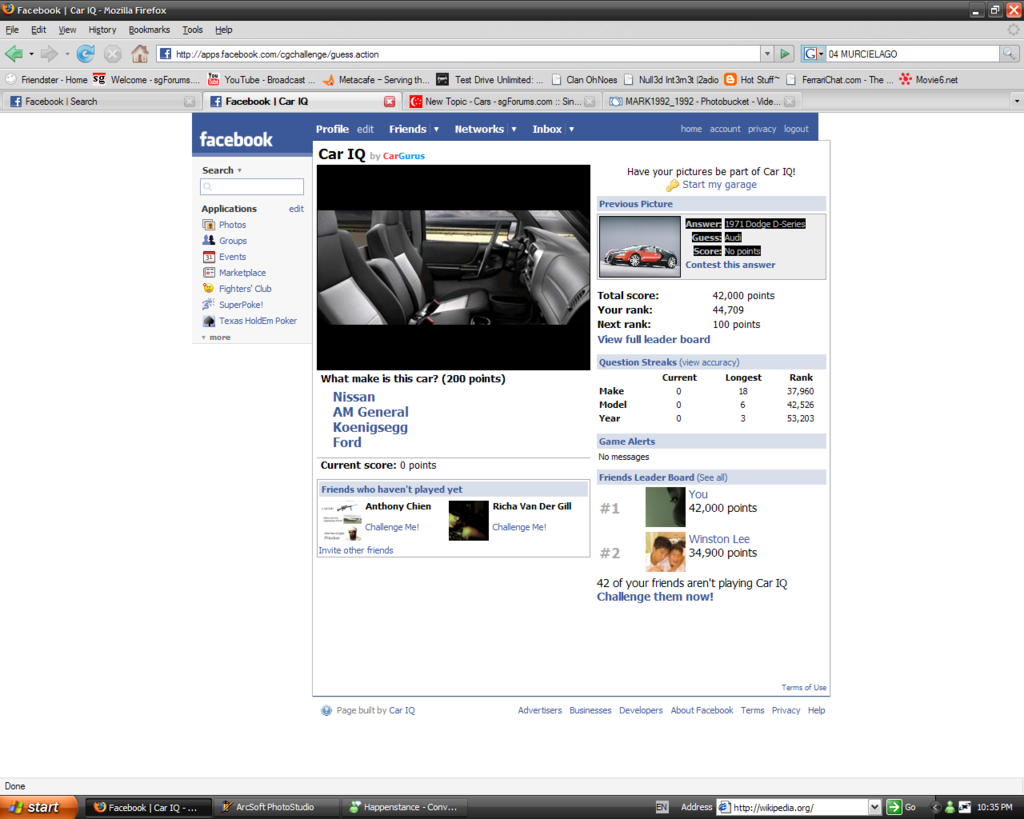Viewport: 1024px width, 819px height.
Task: Choose Koenigsegg as the answer
Action: click(x=370, y=427)
